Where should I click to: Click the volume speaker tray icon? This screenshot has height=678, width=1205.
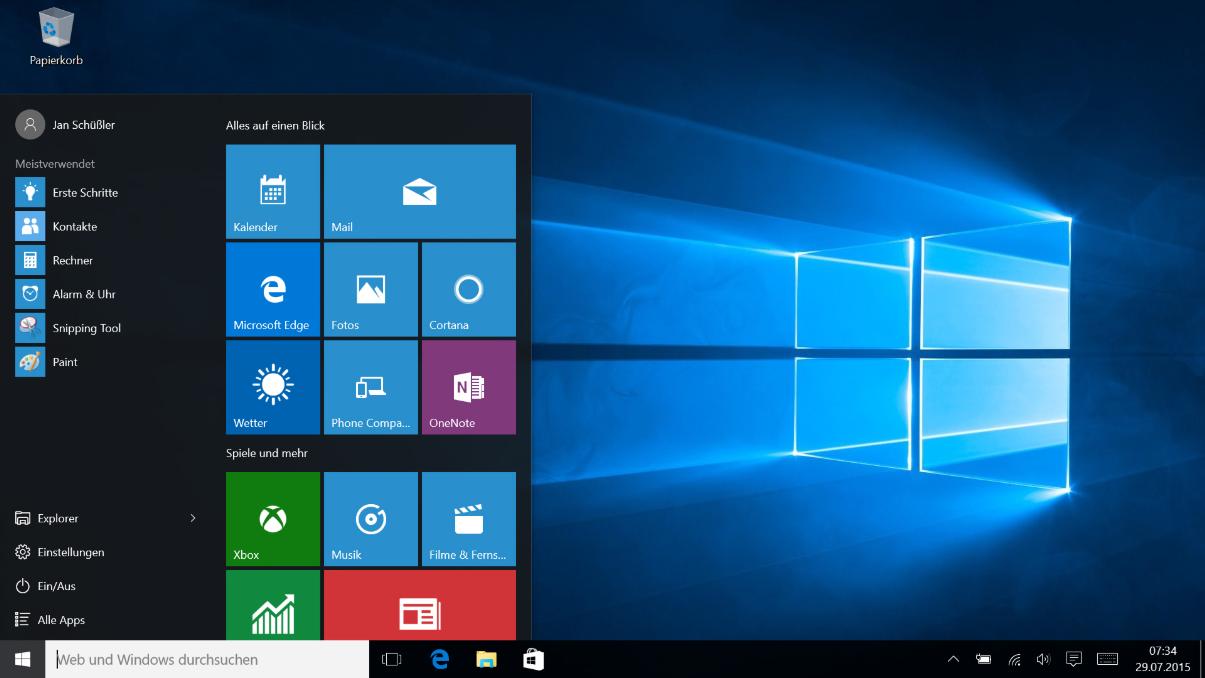point(1043,659)
